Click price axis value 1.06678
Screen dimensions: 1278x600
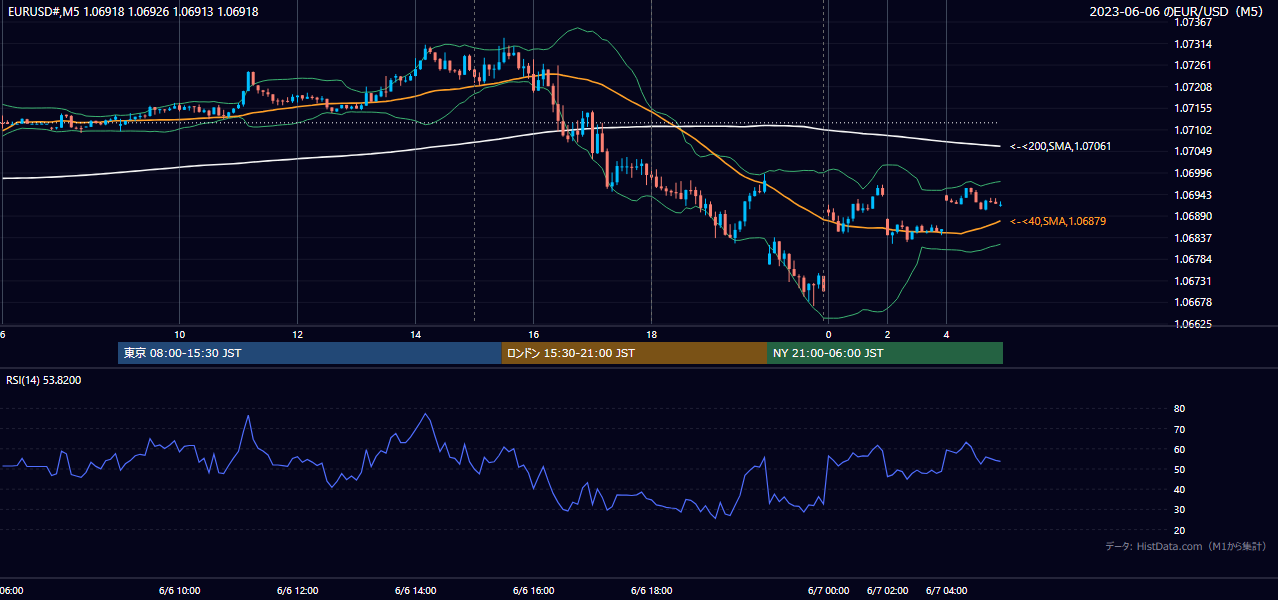pyautogui.click(x=1193, y=302)
